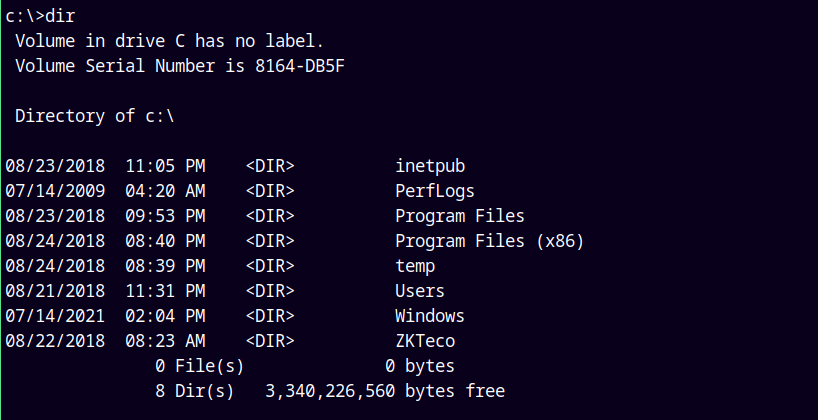The image size is (818, 420).
Task: Click the 'Volume in drive C' line
Action: click(x=170, y=41)
